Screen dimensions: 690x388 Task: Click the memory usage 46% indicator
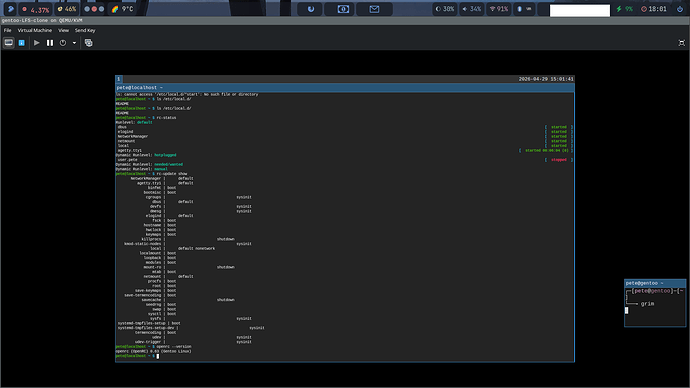pos(67,9)
